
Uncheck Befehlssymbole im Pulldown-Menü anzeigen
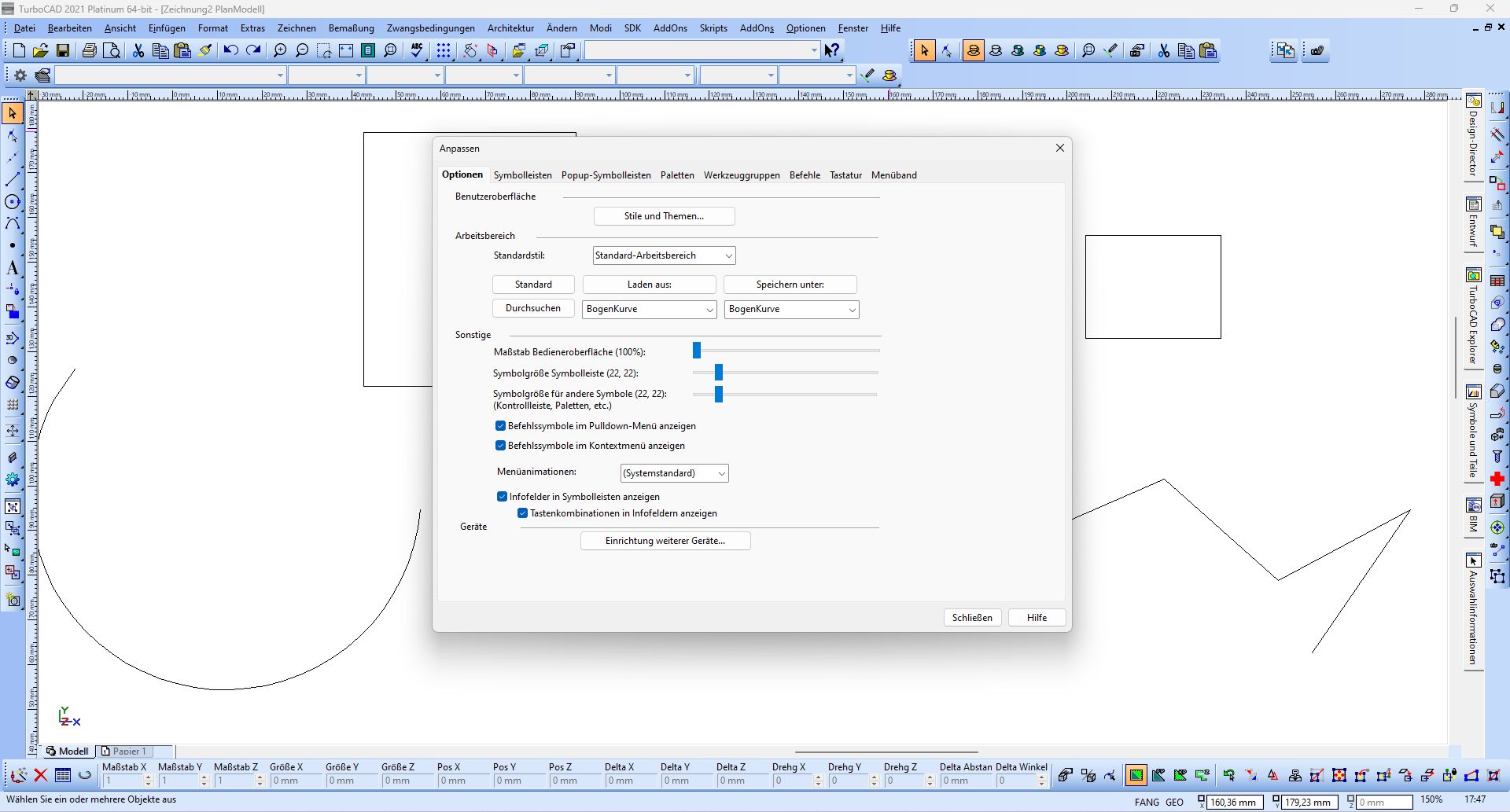500,426
